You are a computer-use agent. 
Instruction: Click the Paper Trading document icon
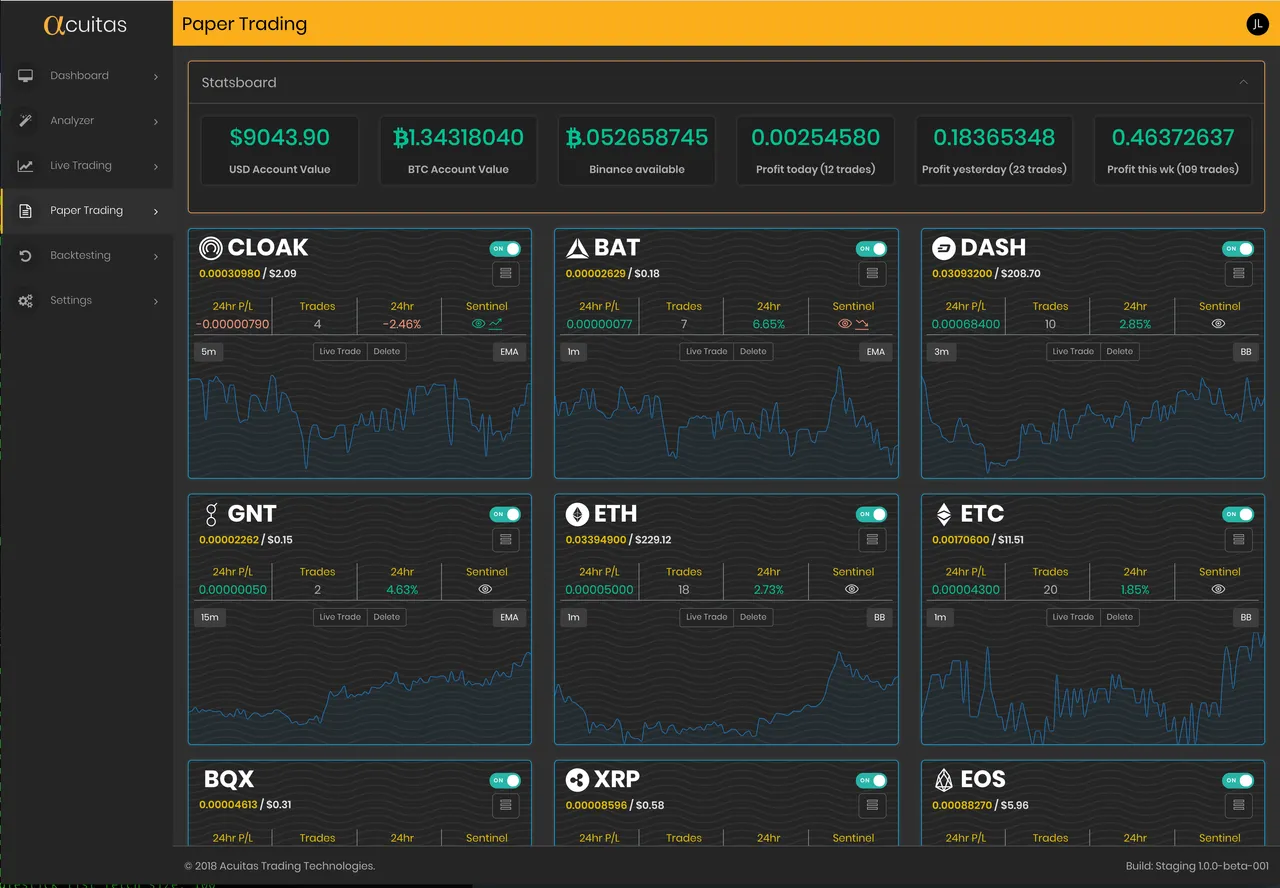[x=26, y=211]
